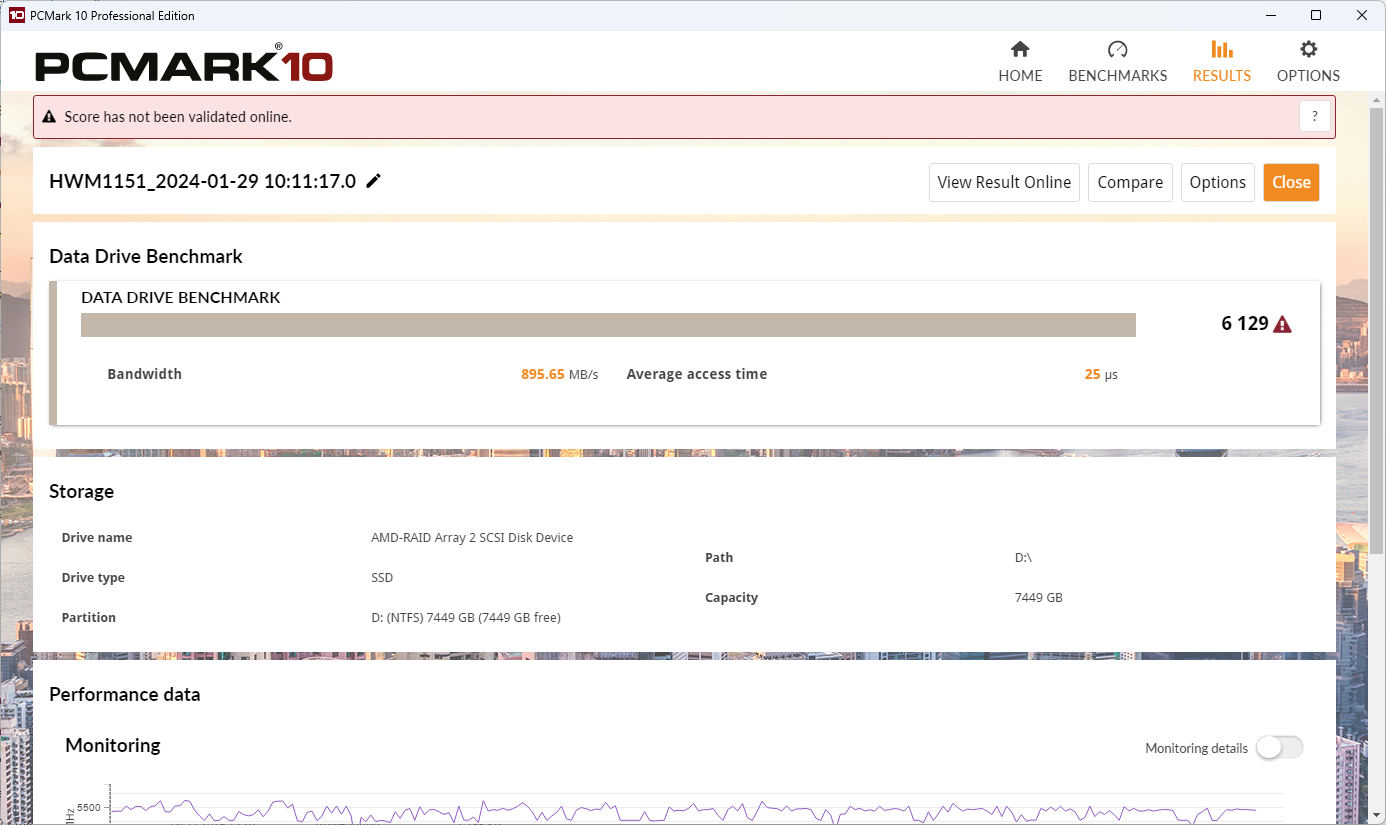This screenshot has height=825, width=1386.
Task: Maximize the PCMark 10 window
Action: click(x=1316, y=15)
